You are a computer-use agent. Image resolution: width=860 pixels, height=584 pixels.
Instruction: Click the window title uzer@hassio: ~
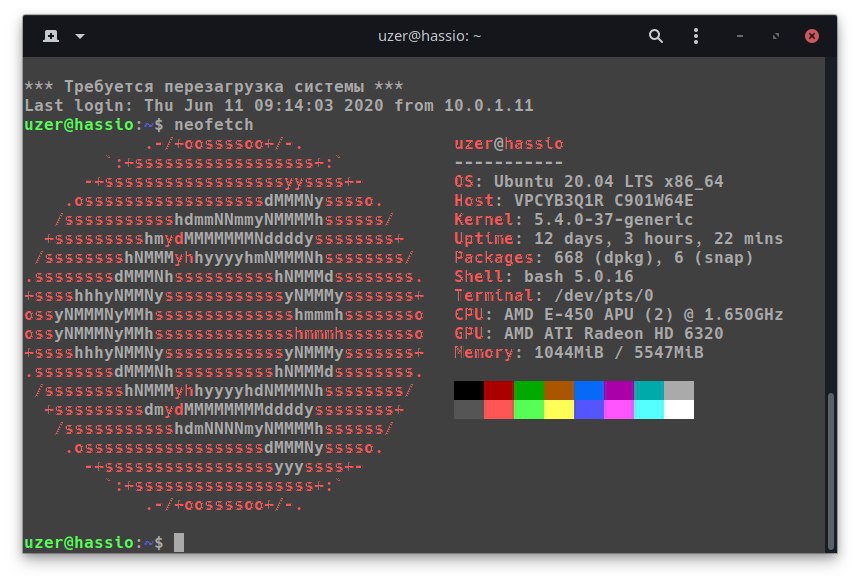point(429,36)
